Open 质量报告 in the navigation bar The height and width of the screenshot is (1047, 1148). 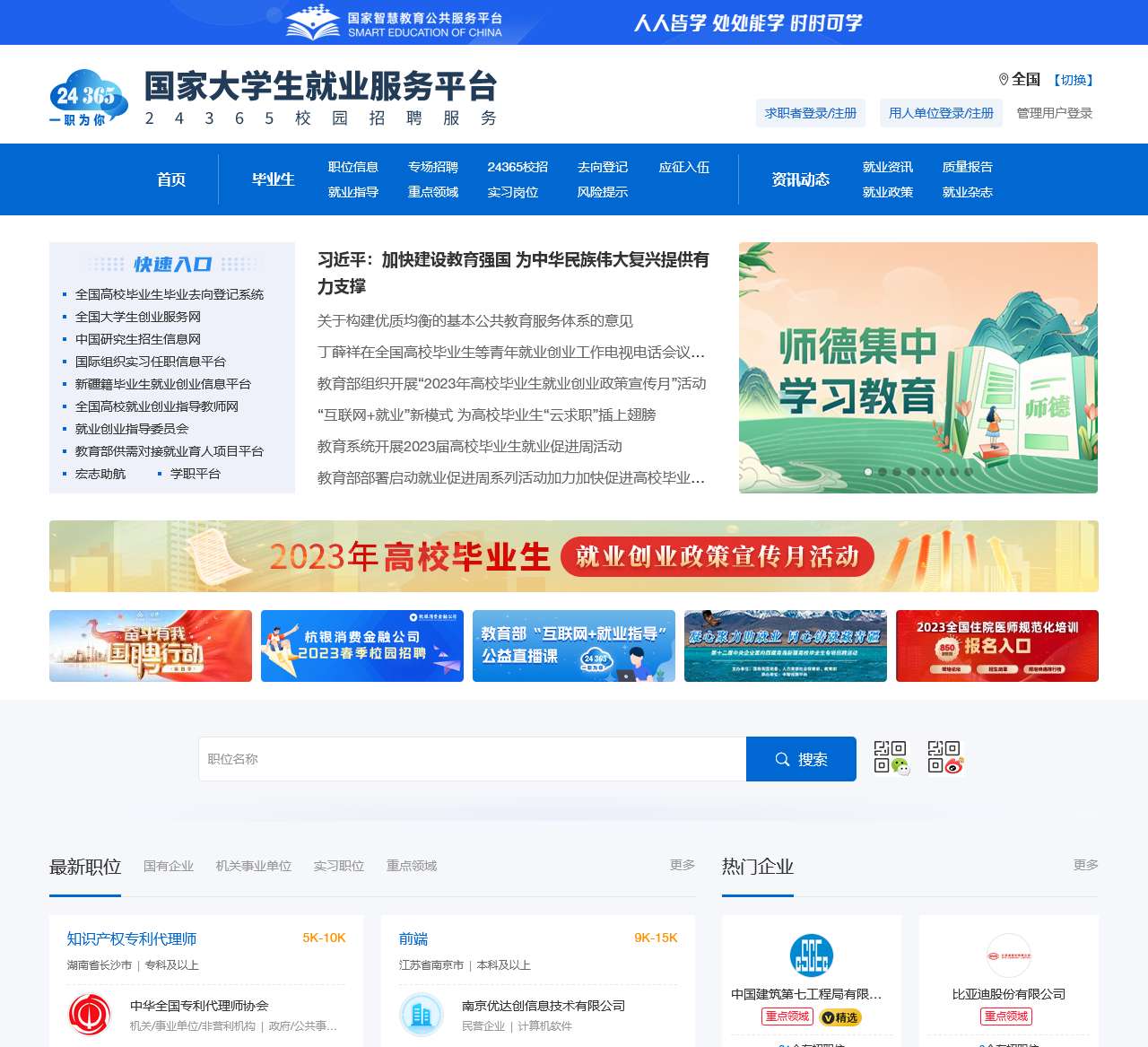[968, 167]
